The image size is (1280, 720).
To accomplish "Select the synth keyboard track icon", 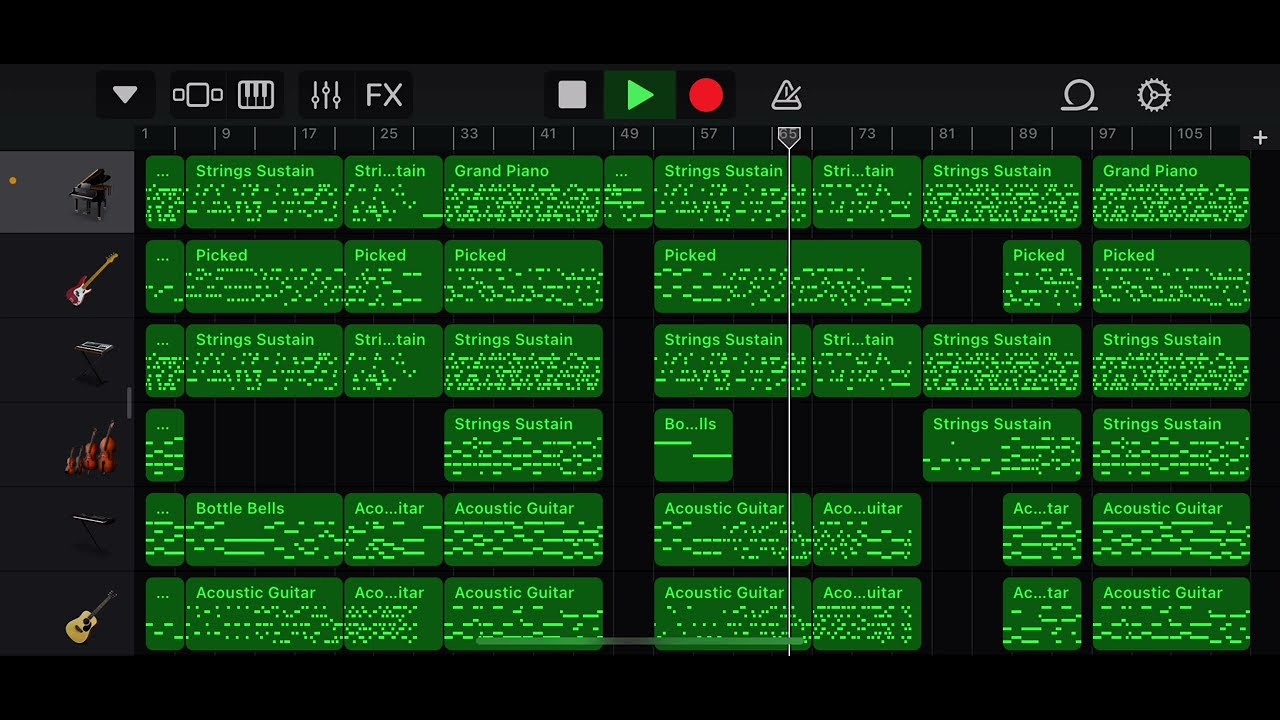I will pyautogui.click(x=93, y=362).
